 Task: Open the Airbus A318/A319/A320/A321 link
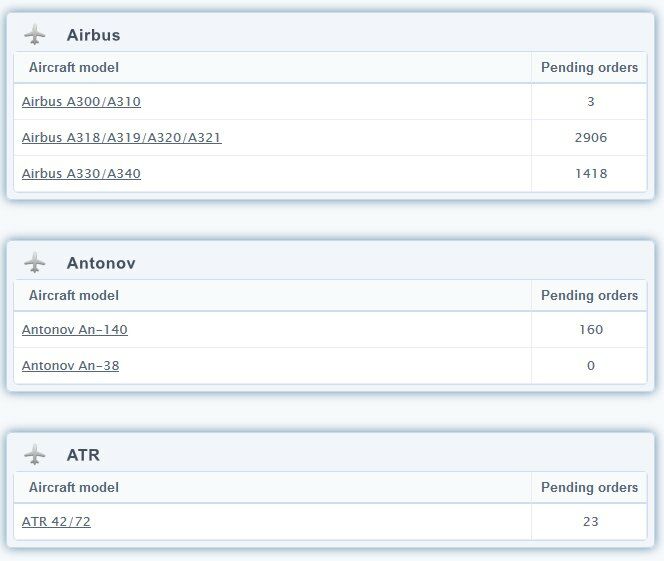pyautogui.click(x=121, y=138)
